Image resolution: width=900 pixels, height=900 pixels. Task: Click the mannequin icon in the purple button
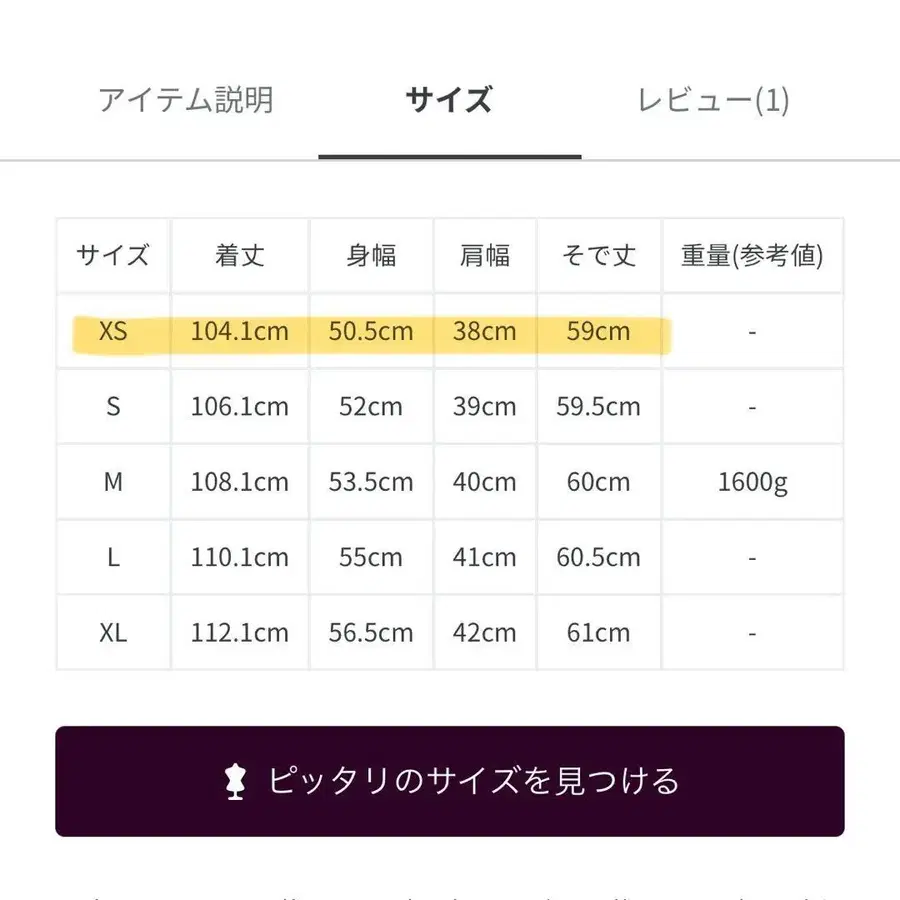coord(235,784)
